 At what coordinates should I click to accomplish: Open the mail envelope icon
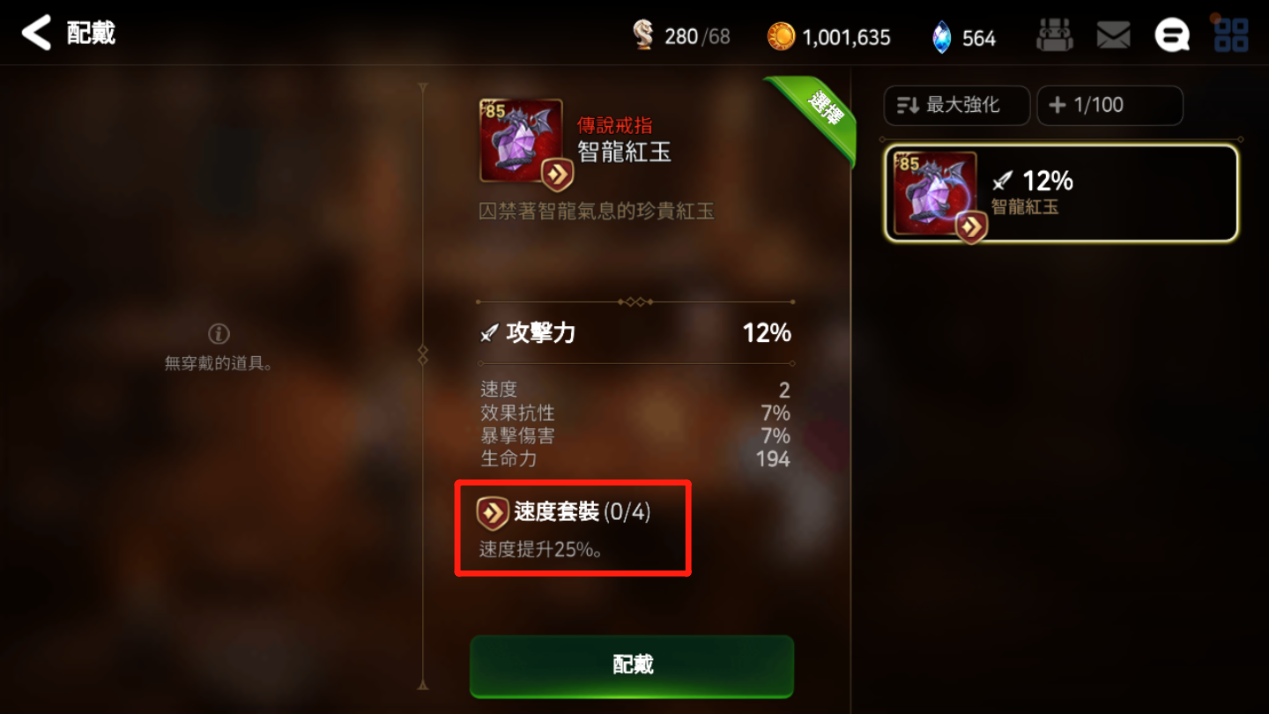[1113, 36]
